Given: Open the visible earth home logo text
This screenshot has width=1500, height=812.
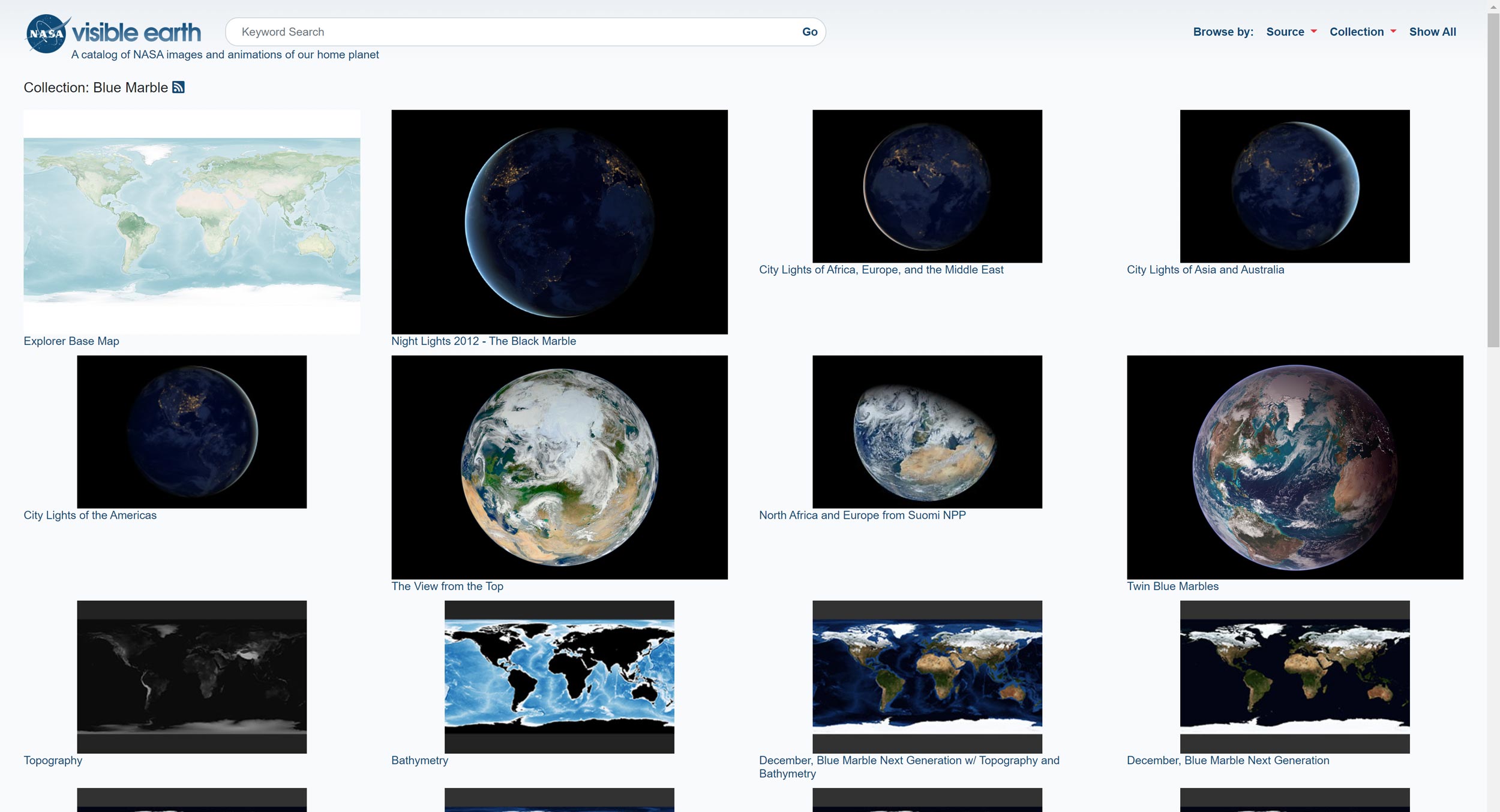Looking at the screenshot, I should click(x=137, y=32).
